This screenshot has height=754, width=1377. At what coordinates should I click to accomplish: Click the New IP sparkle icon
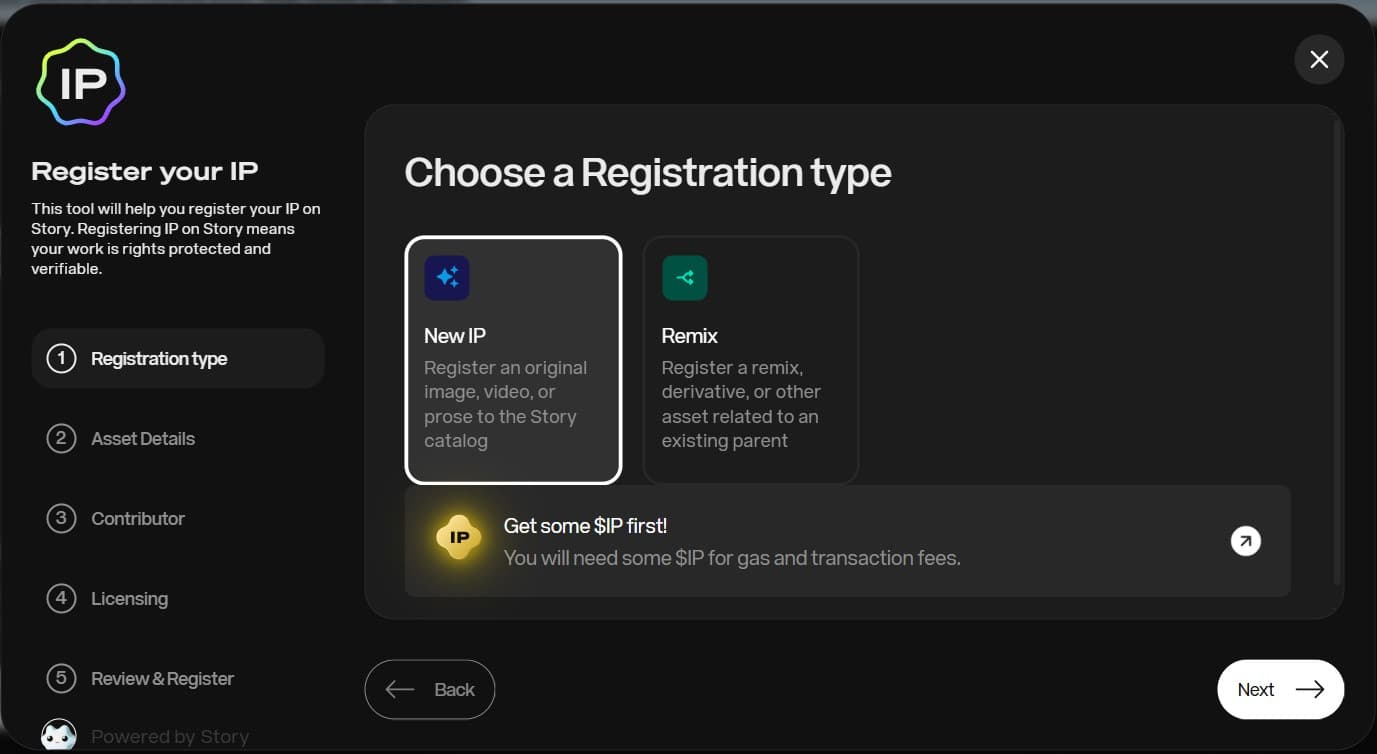[447, 278]
